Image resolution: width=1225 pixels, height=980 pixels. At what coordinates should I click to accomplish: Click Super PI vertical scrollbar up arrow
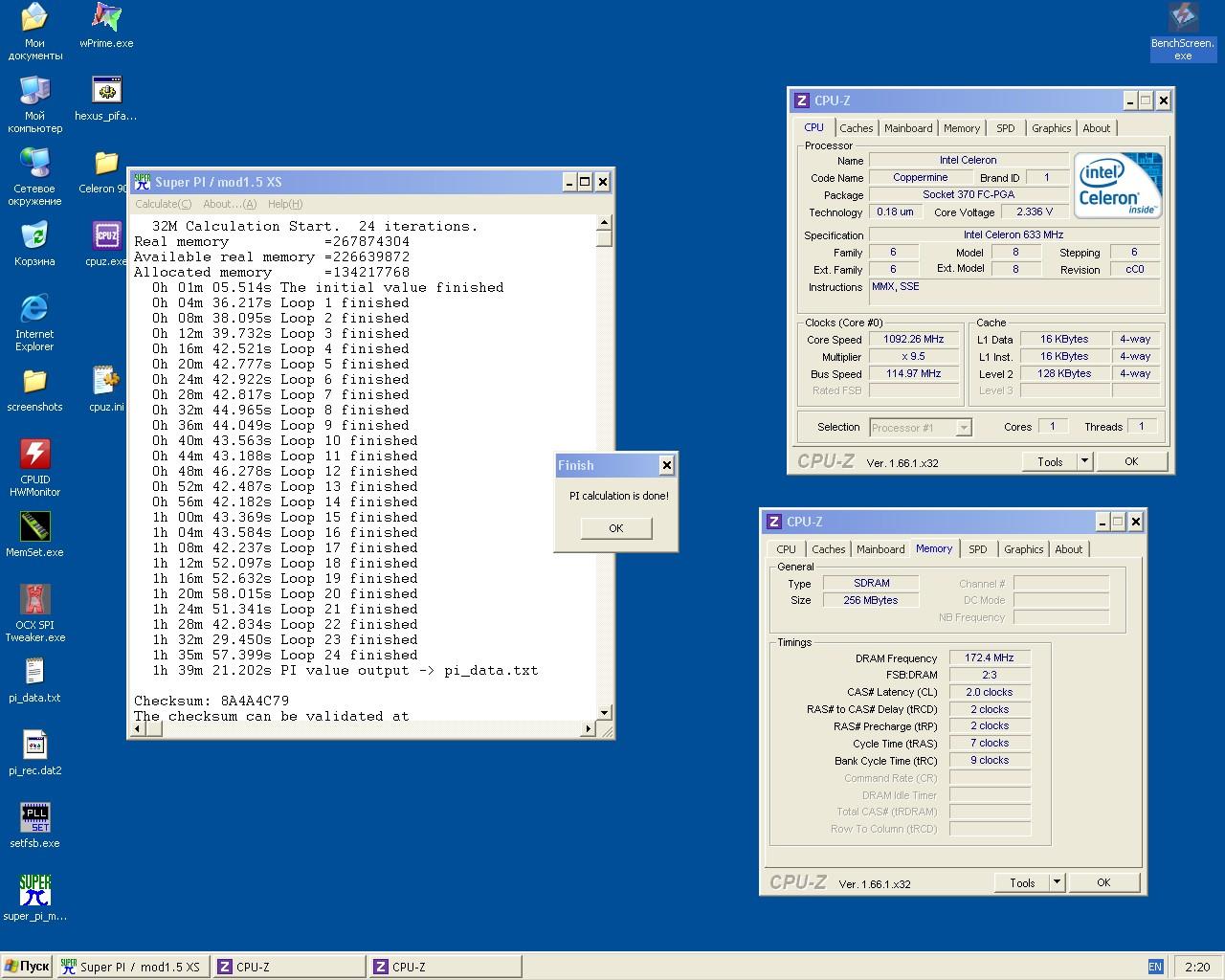pos(604,222)
